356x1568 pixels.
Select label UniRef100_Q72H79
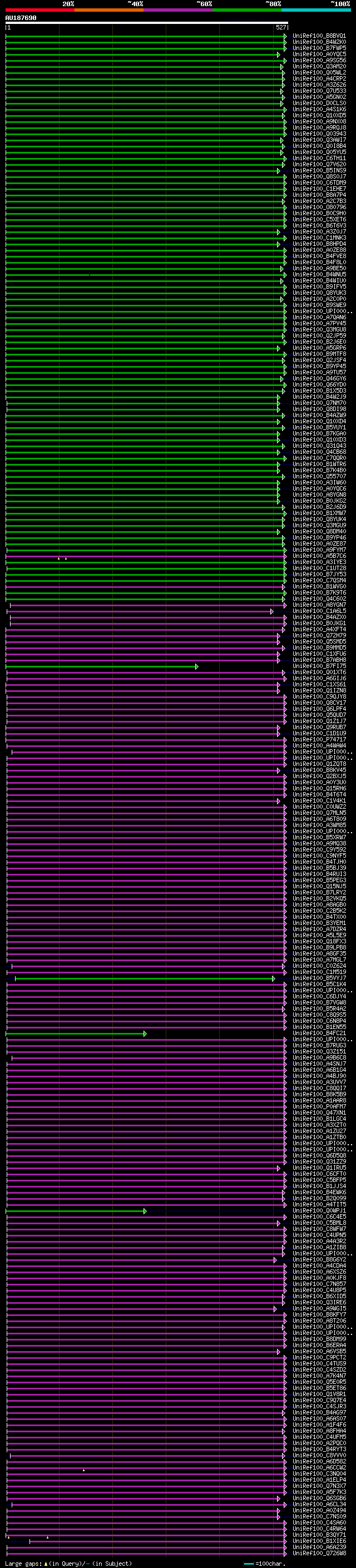click(319, 635)
